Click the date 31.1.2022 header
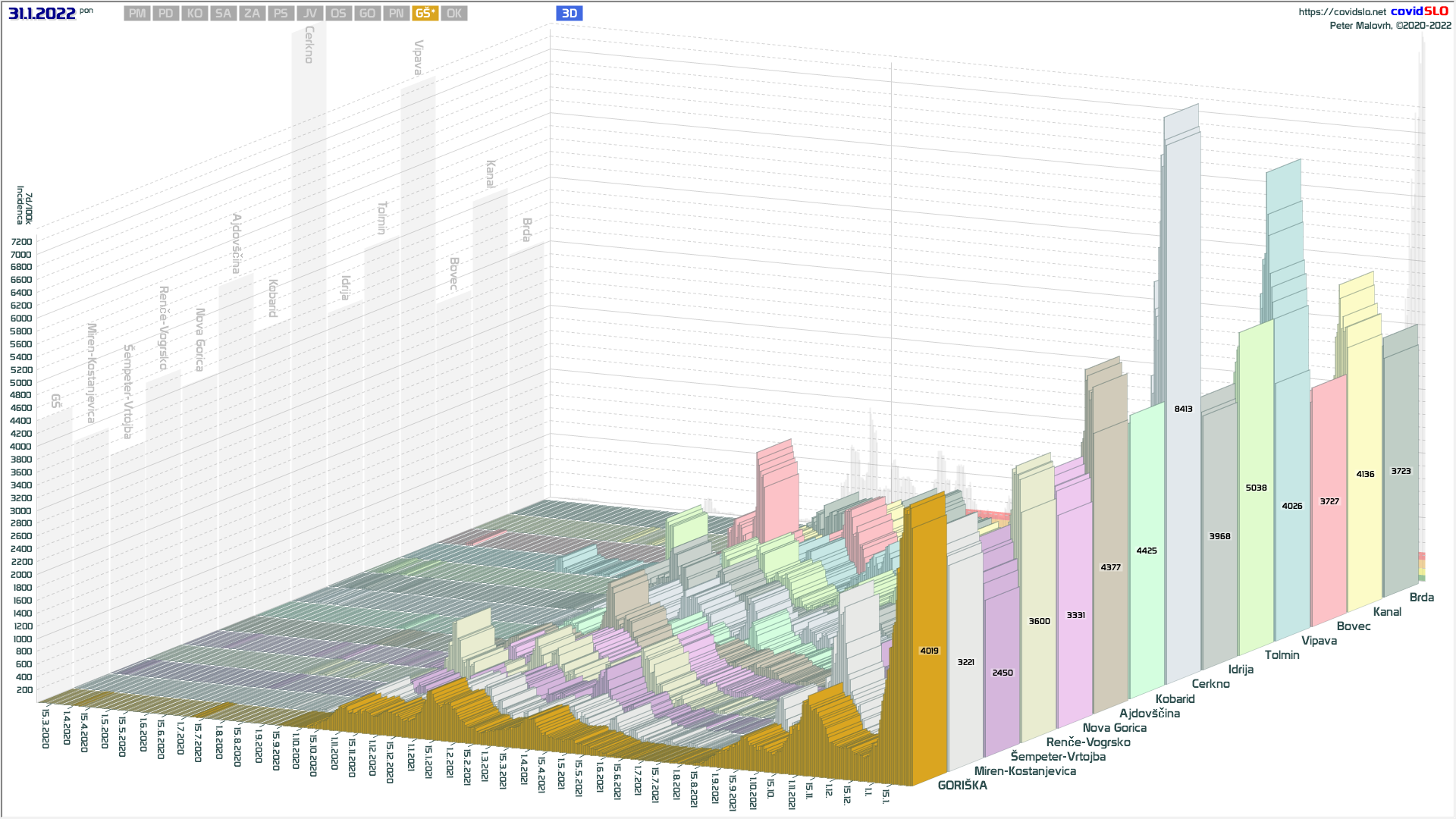Image resolution: width=1456 pixels, height=819 pixels. coord(42,14)
